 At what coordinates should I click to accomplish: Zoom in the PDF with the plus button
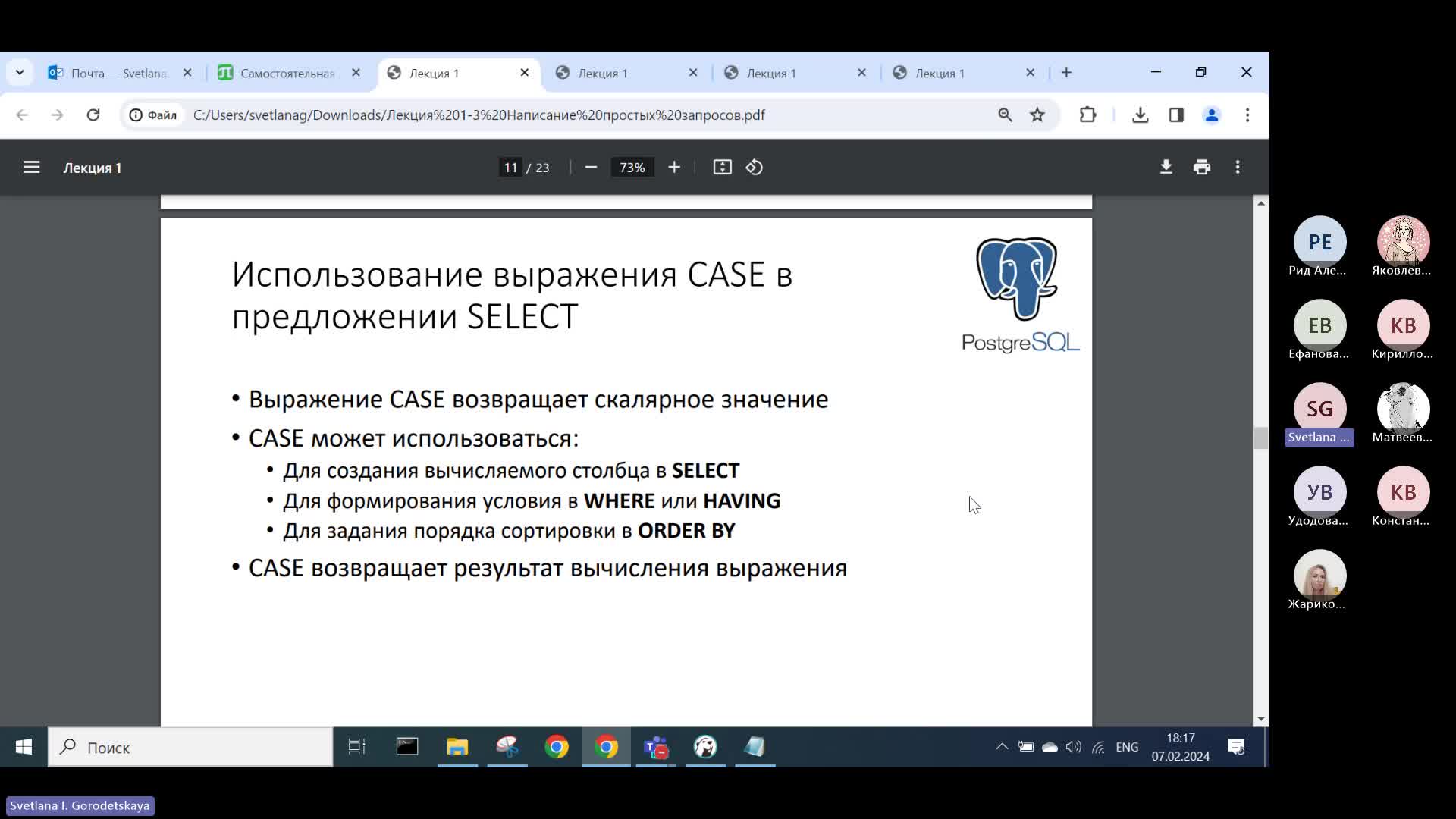click(674, 167)
